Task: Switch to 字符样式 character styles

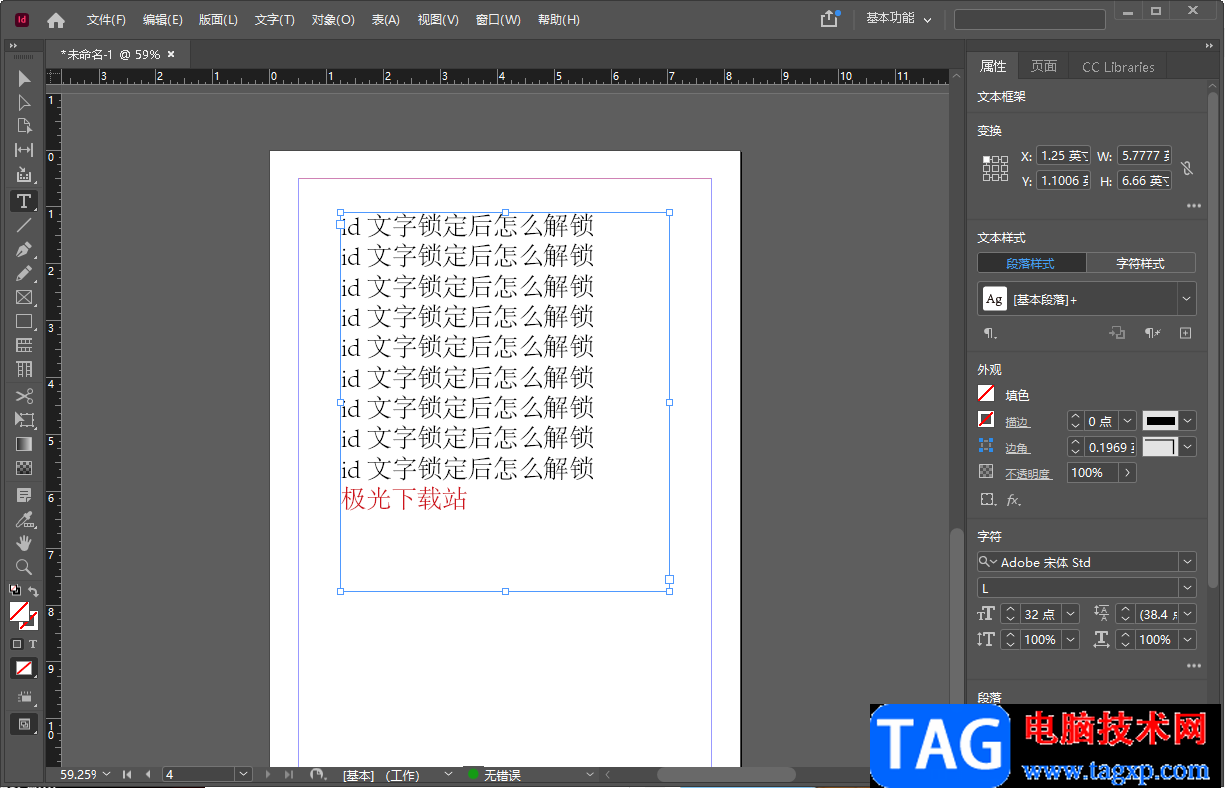Action: pos(1140,263)
